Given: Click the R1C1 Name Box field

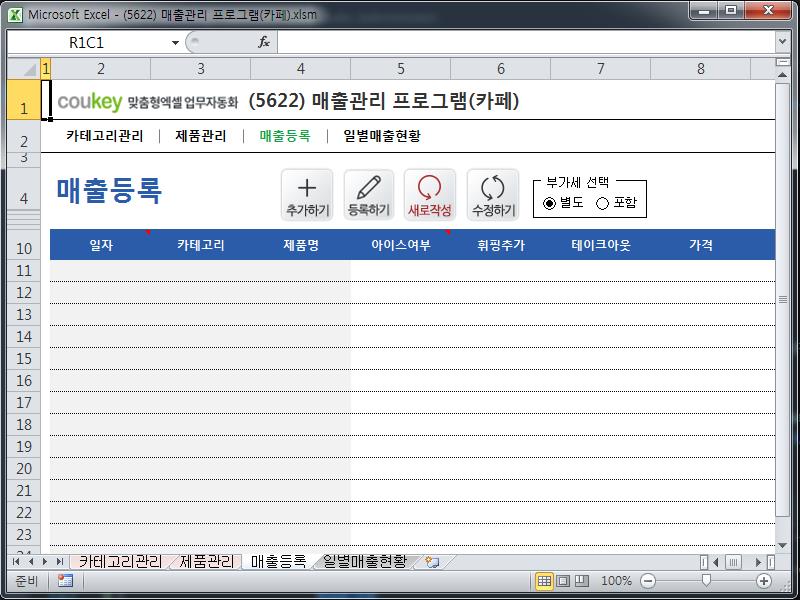Looking at the screenshot, I should pyautogui.click(x=87, y=42).
